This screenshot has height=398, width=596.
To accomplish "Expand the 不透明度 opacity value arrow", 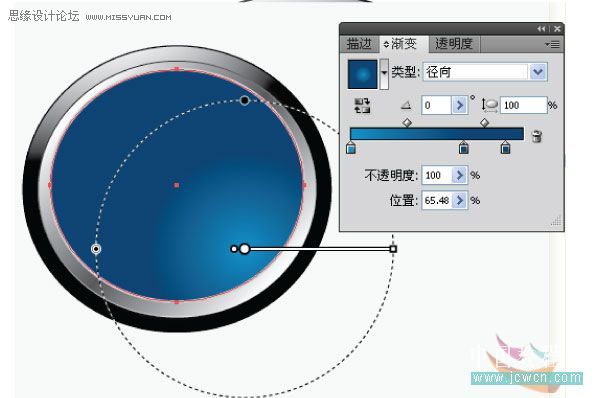I will click(460, 175).
